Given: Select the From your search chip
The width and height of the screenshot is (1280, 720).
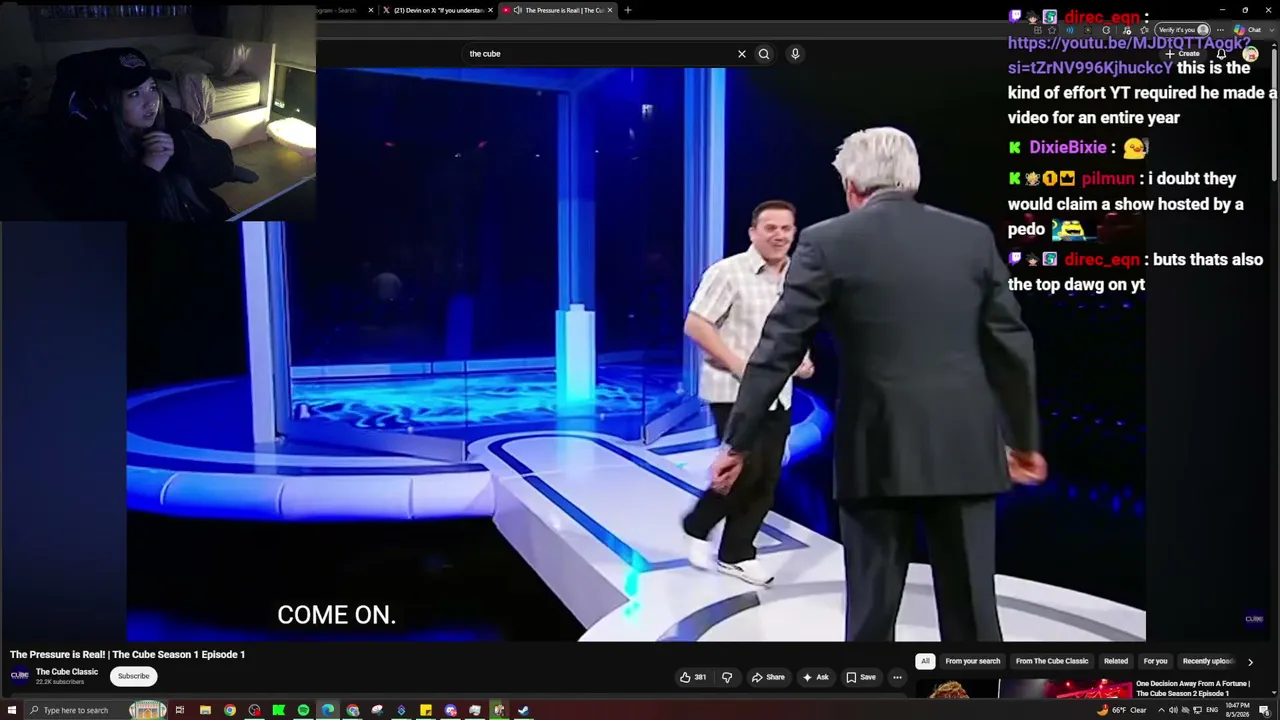Looking at the screenshot, I should click(972, 661).
